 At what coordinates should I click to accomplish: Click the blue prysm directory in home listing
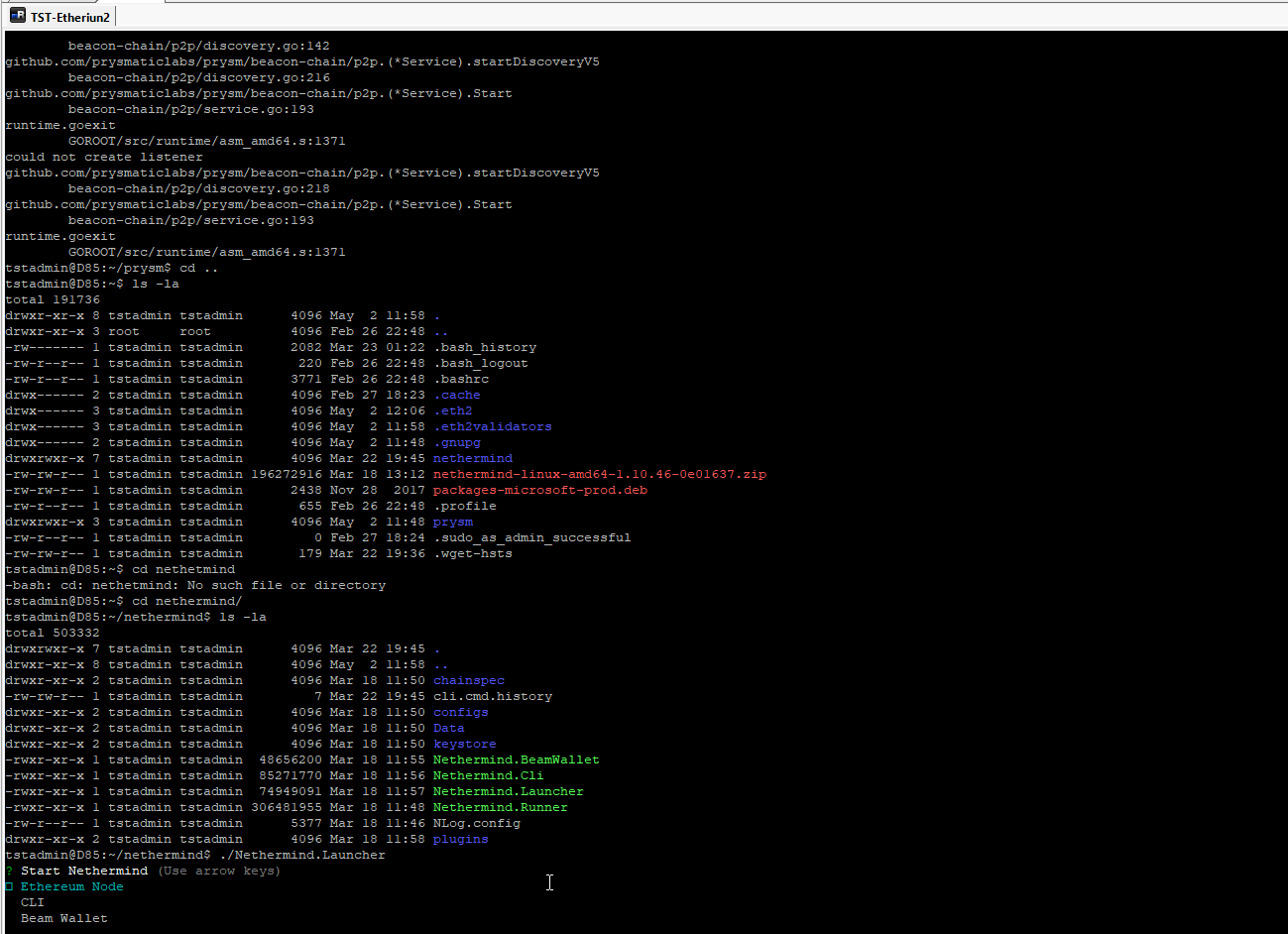click(x=453, y=522)
